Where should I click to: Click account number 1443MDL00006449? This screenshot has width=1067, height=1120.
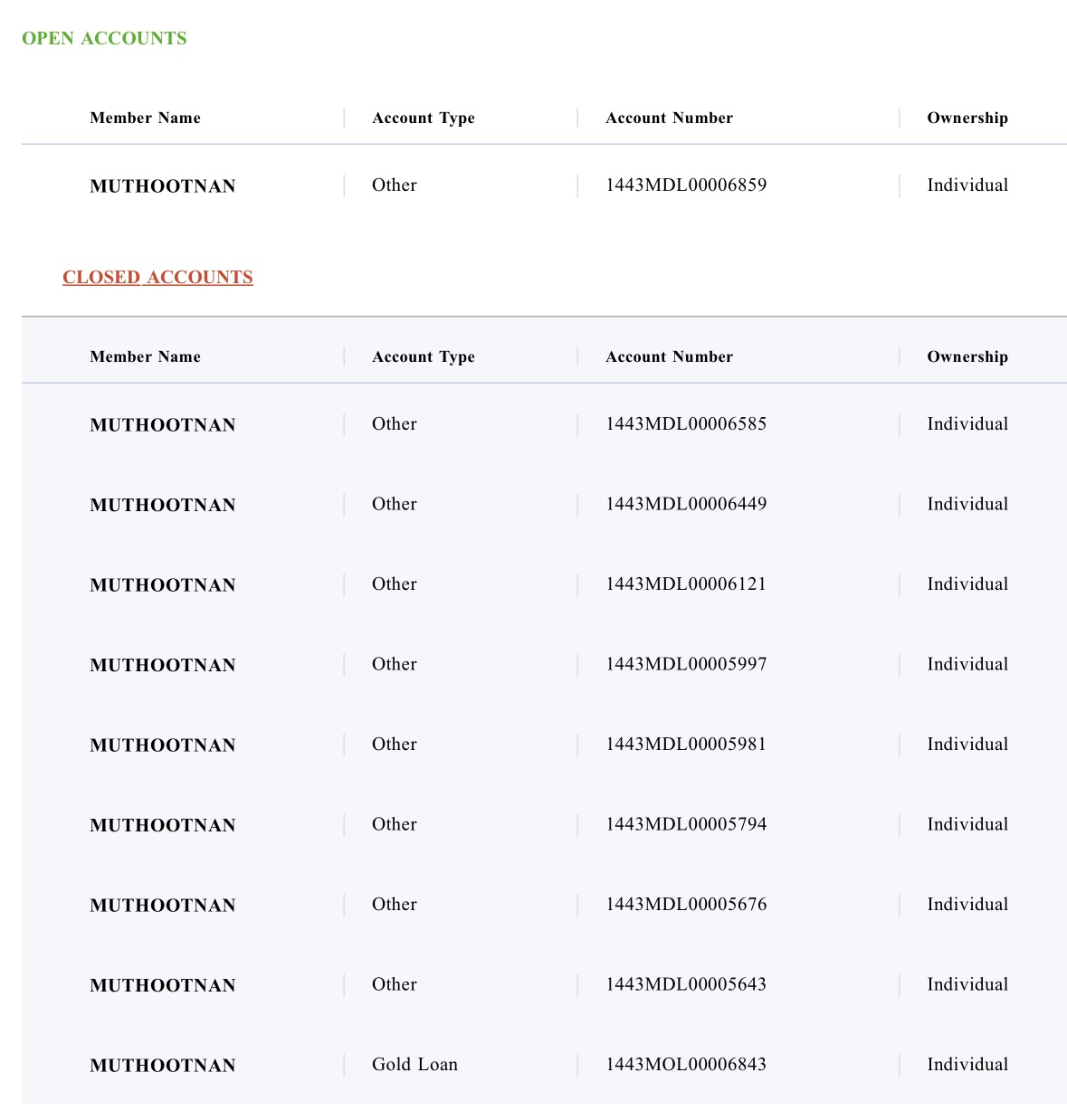pyautogui.click(x=686, y=504)
